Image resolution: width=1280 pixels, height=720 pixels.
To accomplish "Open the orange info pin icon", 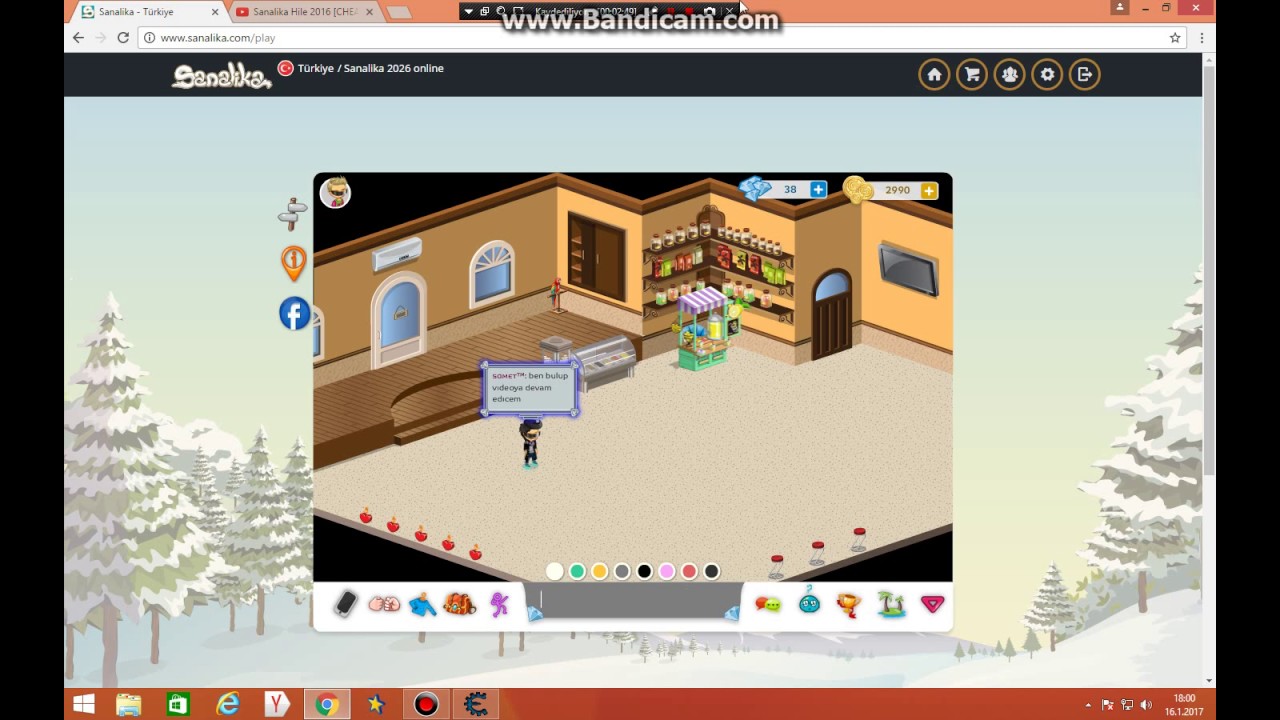I will 293,264.
